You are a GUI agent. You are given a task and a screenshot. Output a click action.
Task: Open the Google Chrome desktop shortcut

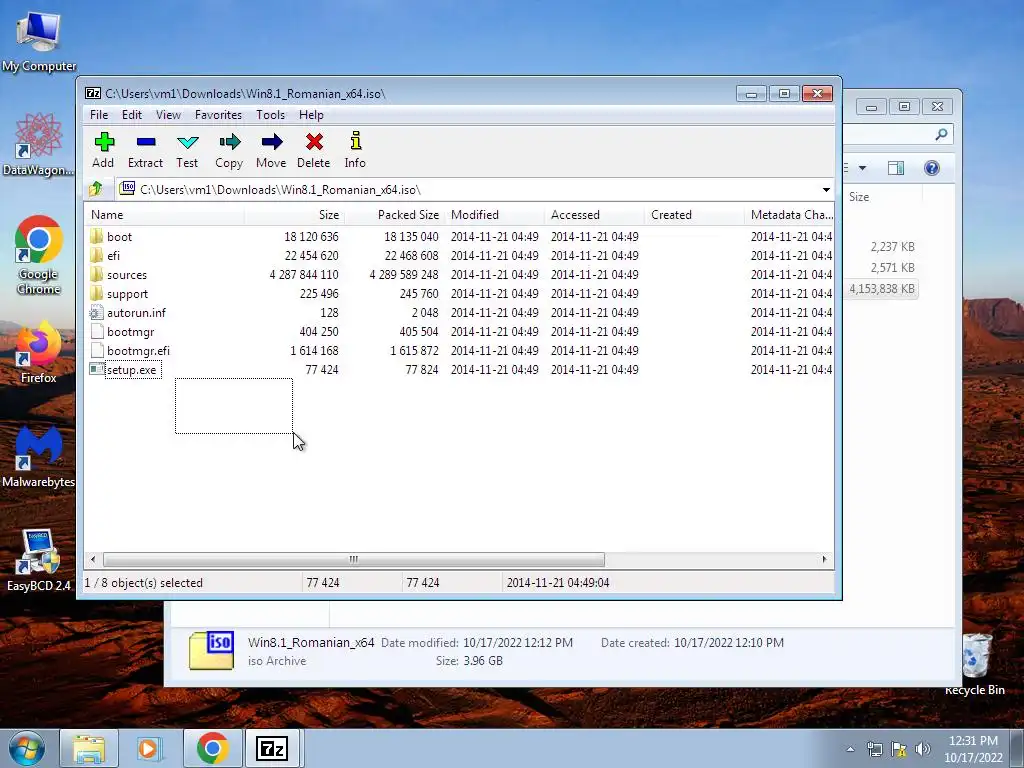point(39,255)
